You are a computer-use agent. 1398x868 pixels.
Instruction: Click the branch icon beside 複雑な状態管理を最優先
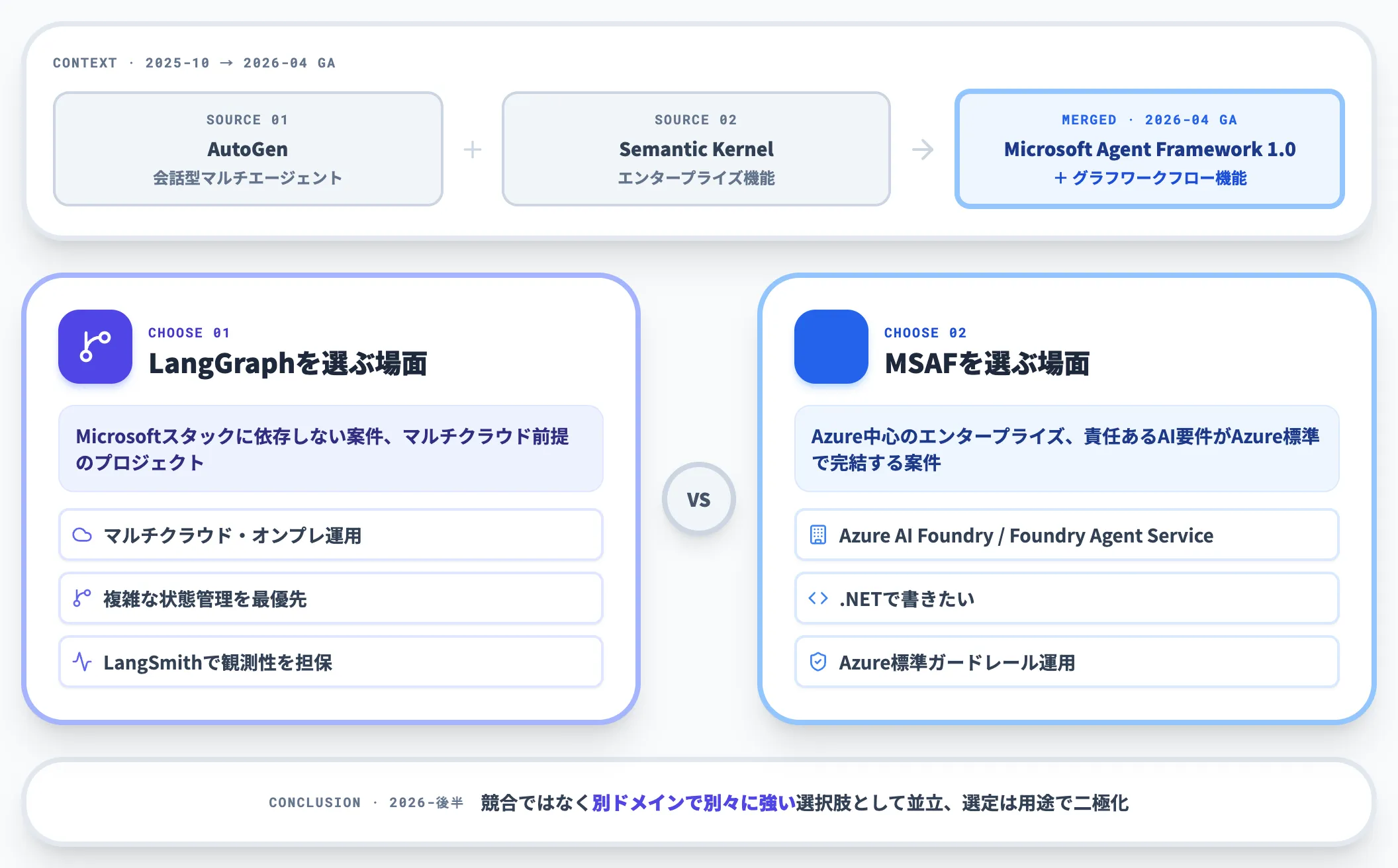pos(82,598)
